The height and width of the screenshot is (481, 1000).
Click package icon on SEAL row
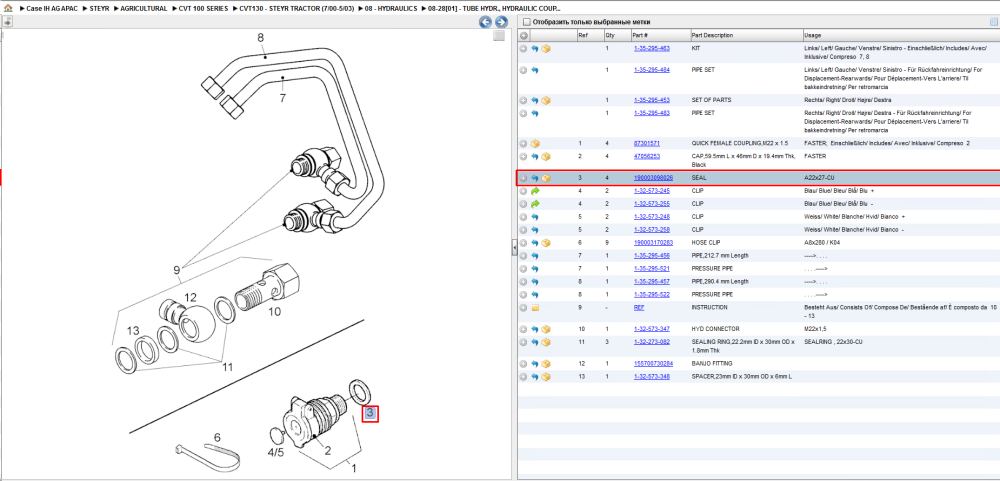(546, 178)
